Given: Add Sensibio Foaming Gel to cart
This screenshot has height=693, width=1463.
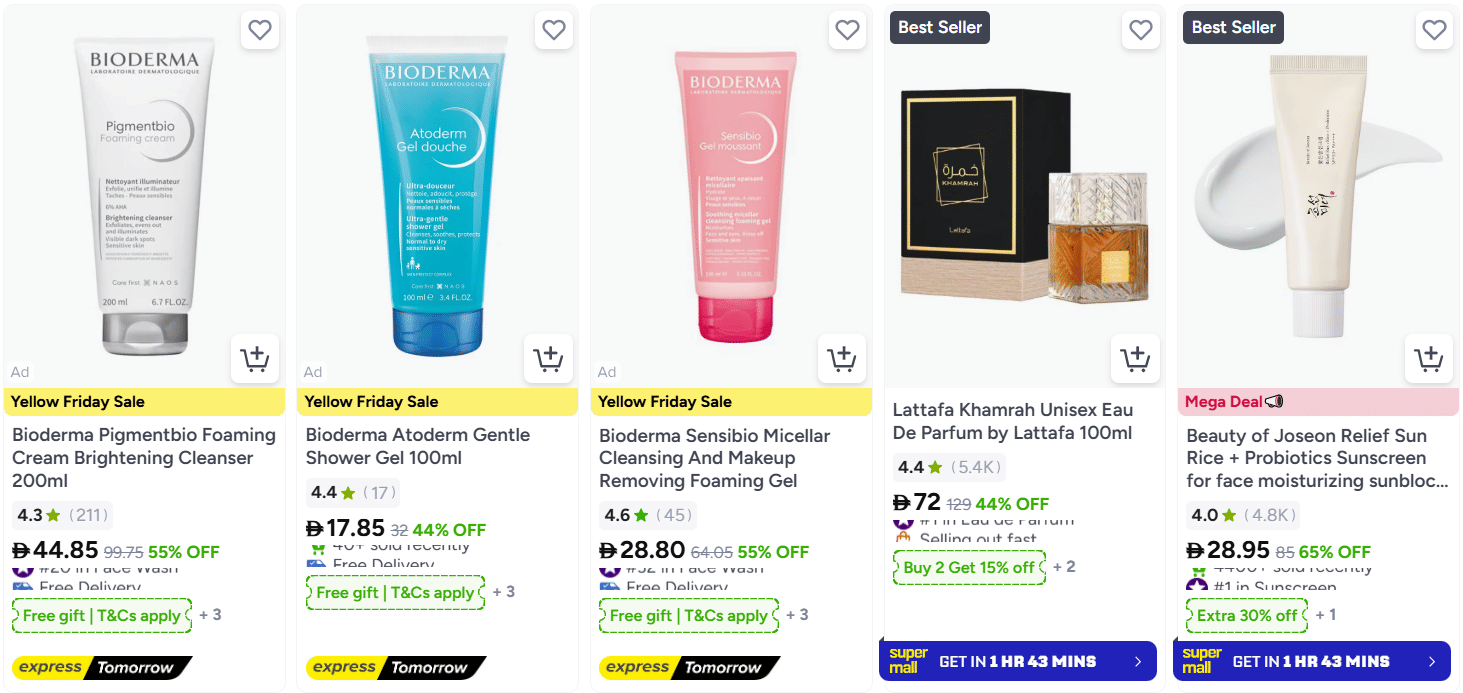Looking at the screenshot, I should pyautogui.click(x=842, y=359).
